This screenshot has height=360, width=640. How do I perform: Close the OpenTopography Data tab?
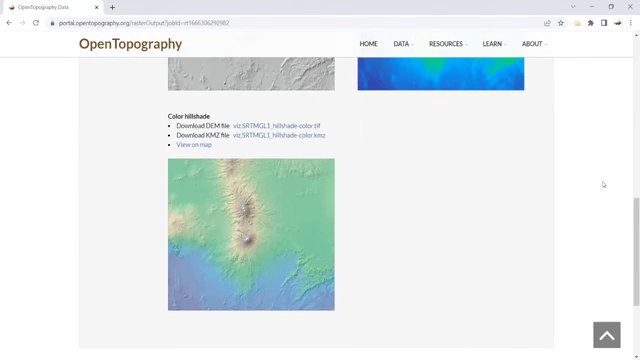pyautogui.click(x=97, y=7)
